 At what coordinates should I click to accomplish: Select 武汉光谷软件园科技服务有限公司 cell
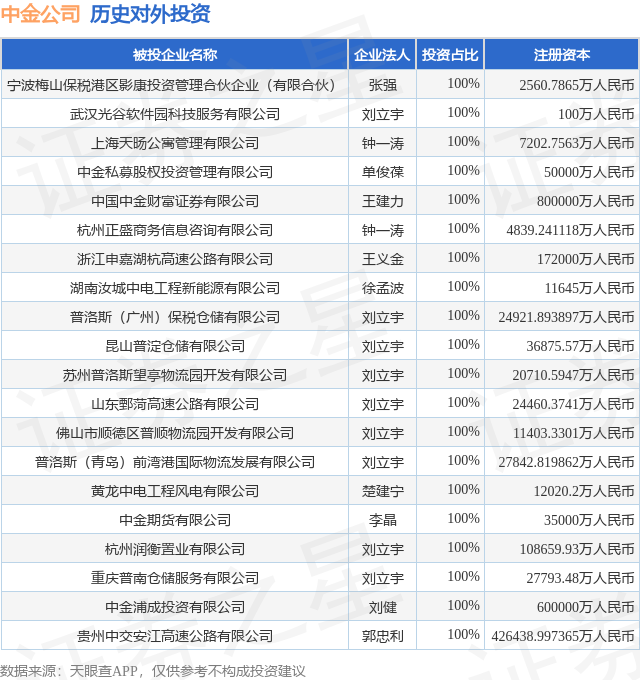point(175,114)
